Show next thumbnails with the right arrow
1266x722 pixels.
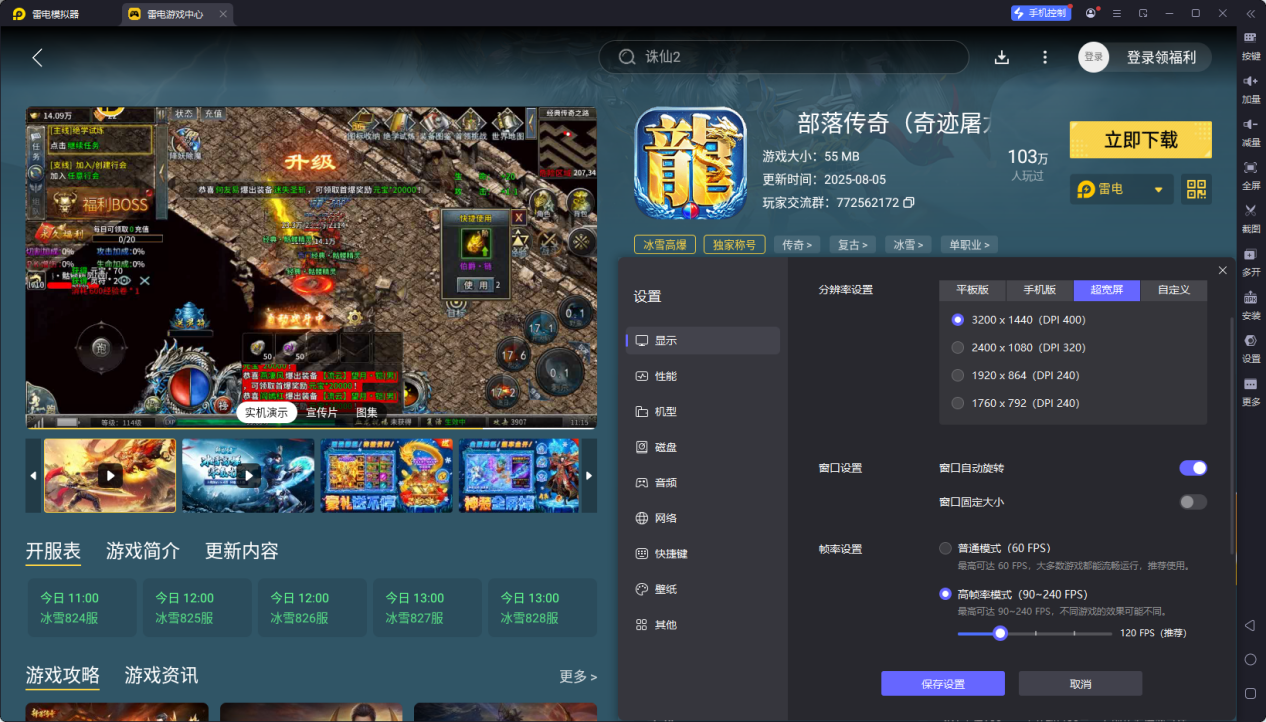click(x=589, y=475)
